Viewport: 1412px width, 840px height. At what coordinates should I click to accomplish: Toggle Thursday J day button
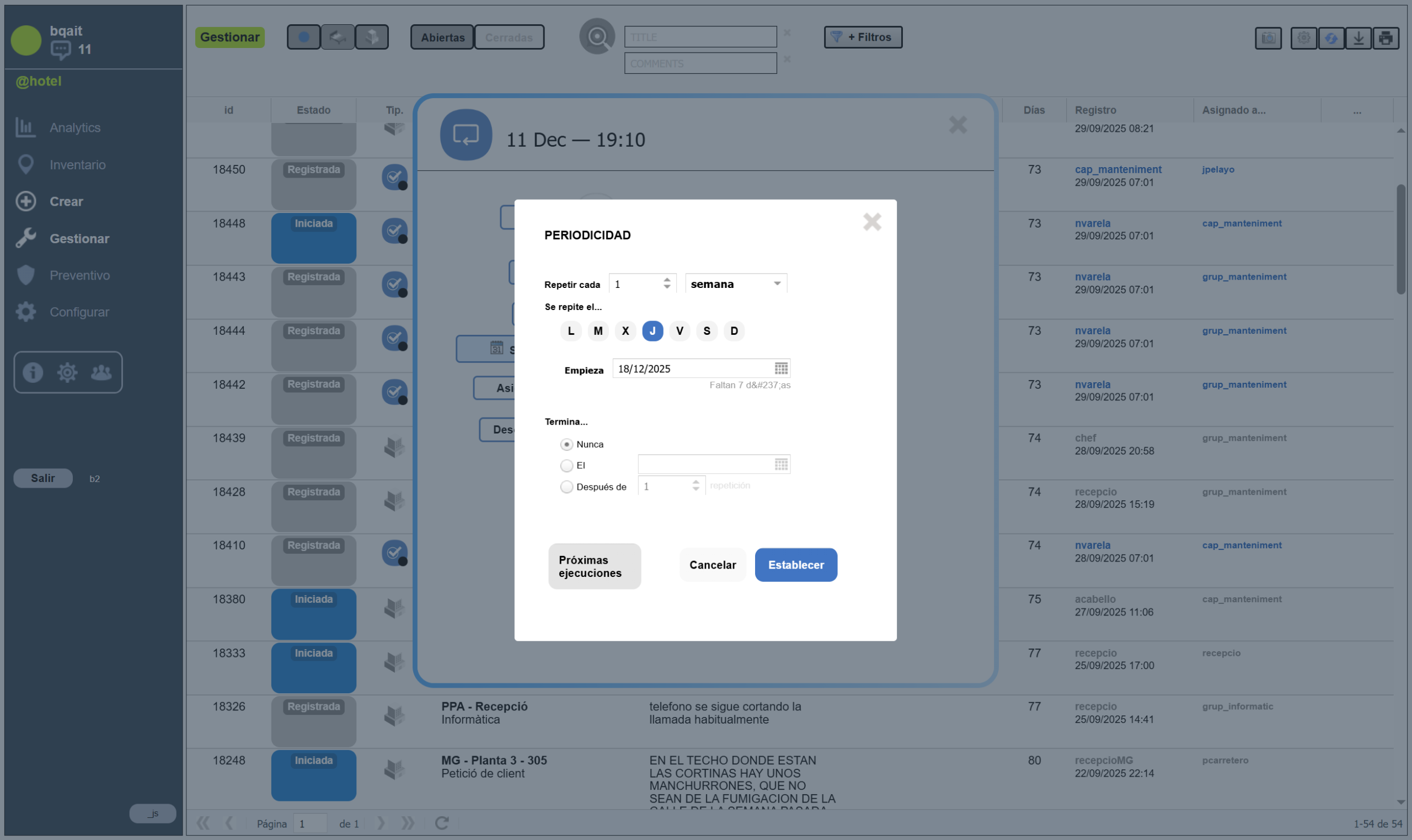pyautogui.click(x=652, y=331)
